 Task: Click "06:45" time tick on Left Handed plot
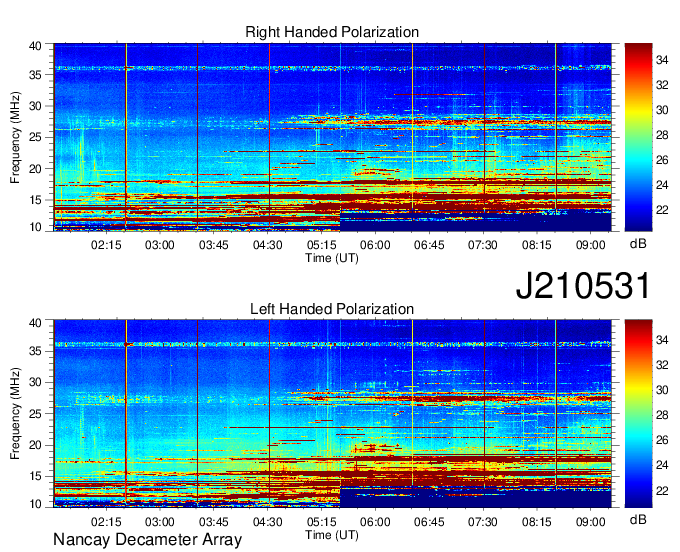coord(429,522)
